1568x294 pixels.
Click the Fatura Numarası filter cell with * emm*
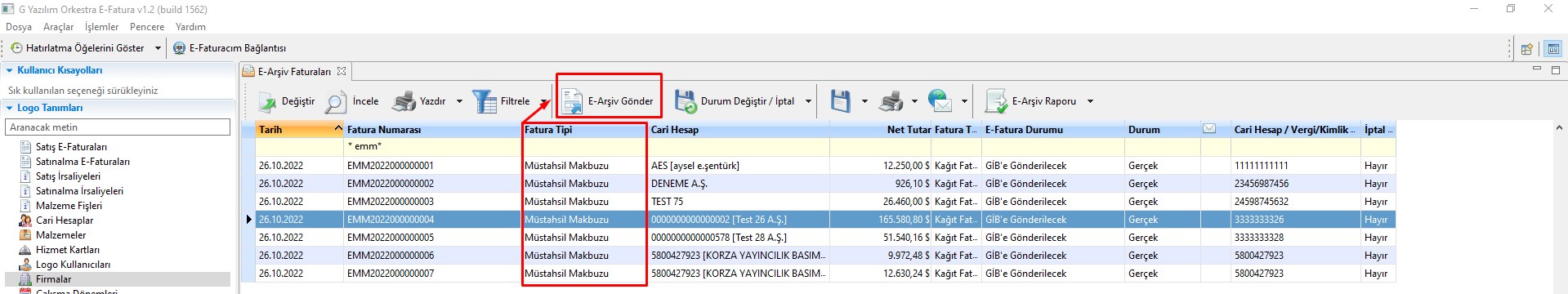(433, 147)
